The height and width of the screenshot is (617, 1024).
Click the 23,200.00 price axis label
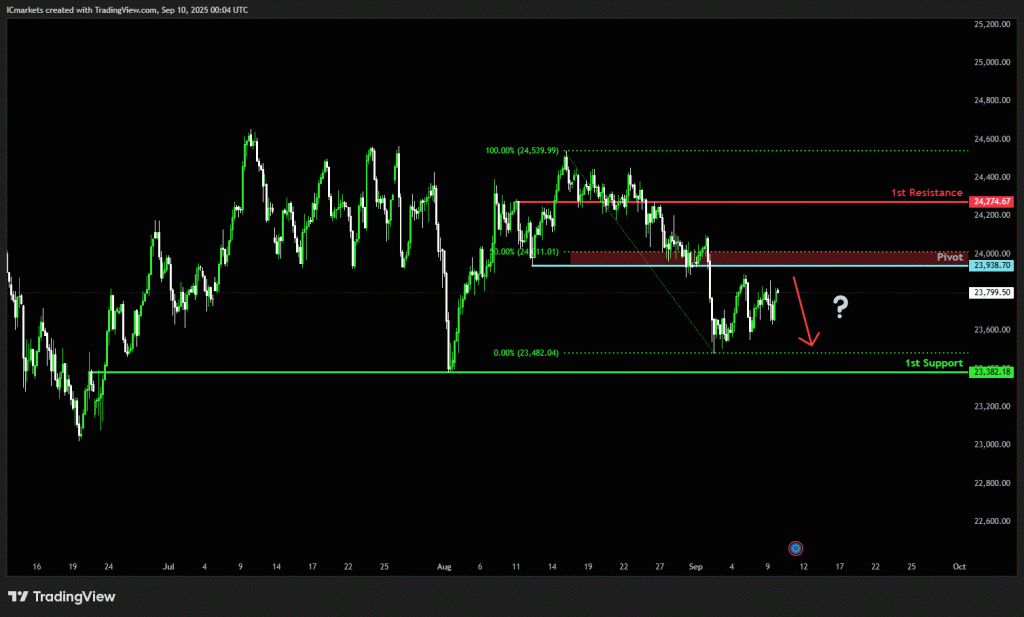coord(992,406)
